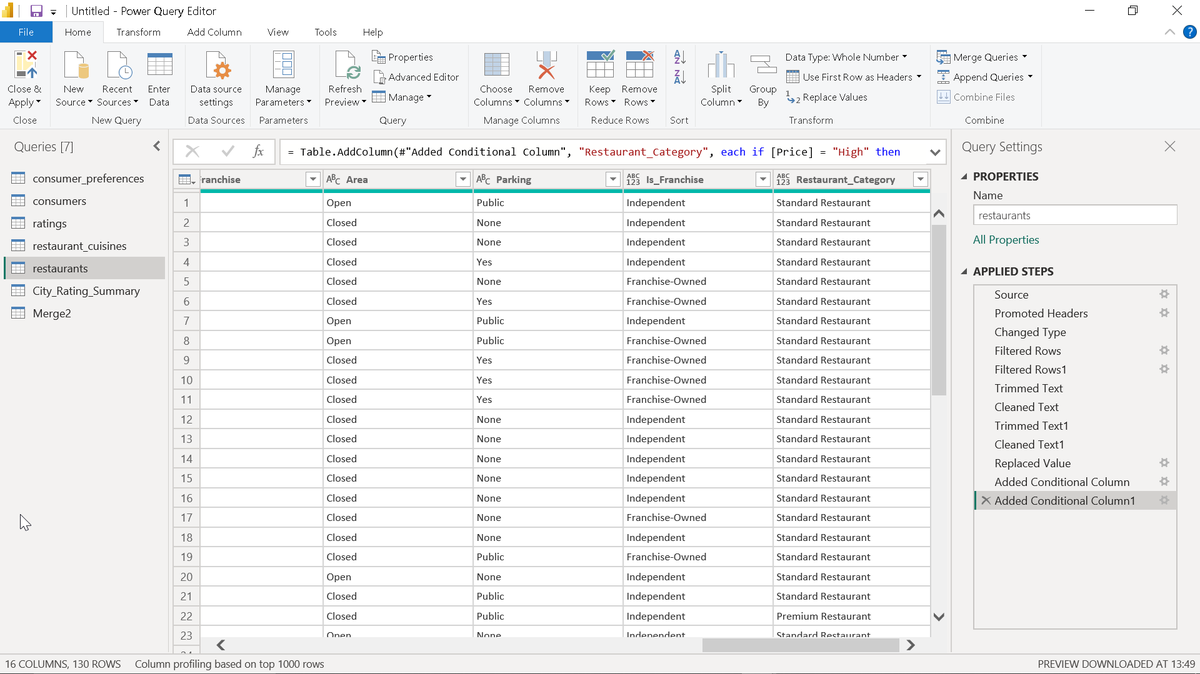Click the Remove Columns icon

546,65
